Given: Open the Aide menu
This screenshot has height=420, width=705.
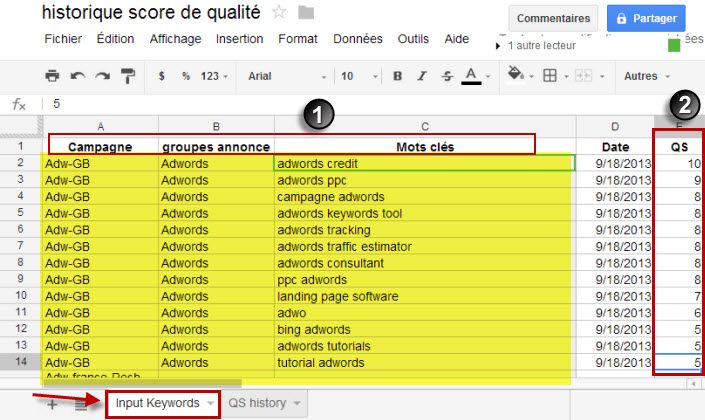Looking at the screenshot, I should coord(457,39).
